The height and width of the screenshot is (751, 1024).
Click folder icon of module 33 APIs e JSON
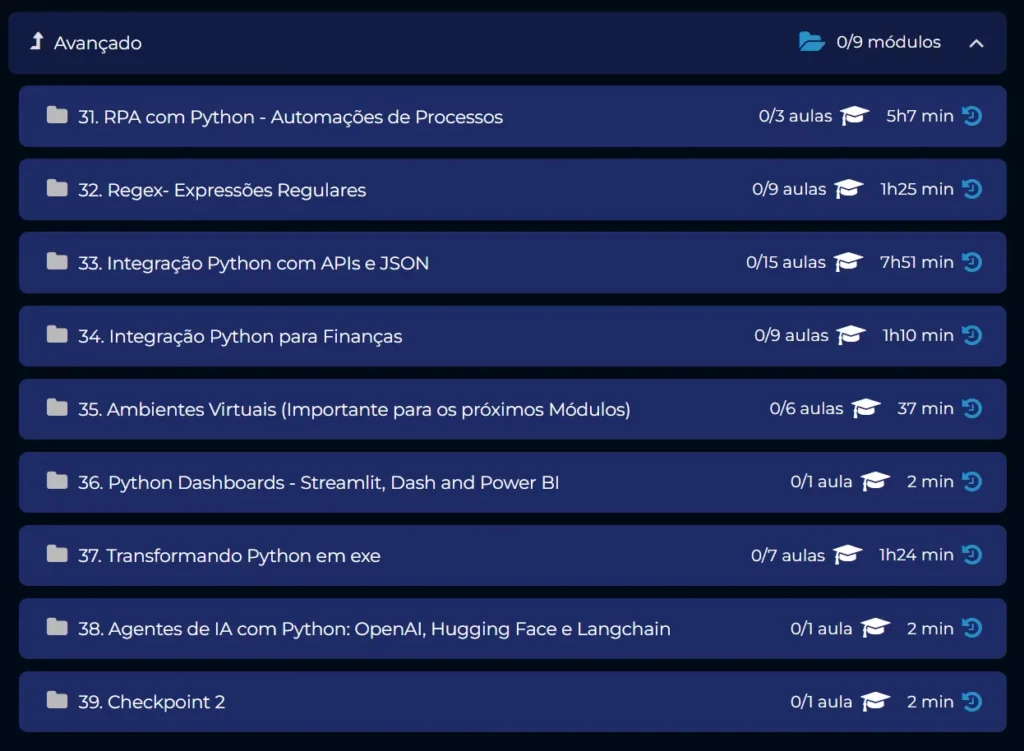pos(57,262)
